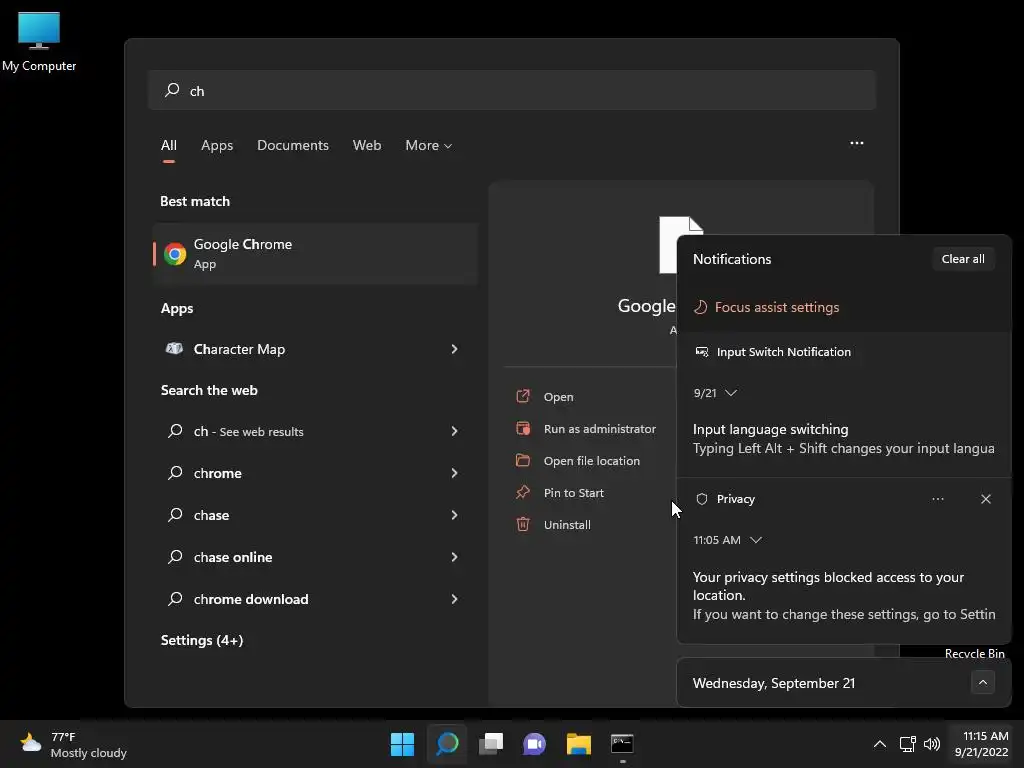Image resolution: width=1024 pixels, height=768 pixels.
Task: Click the Focus assist moon icon
Action: click(701, 307)
